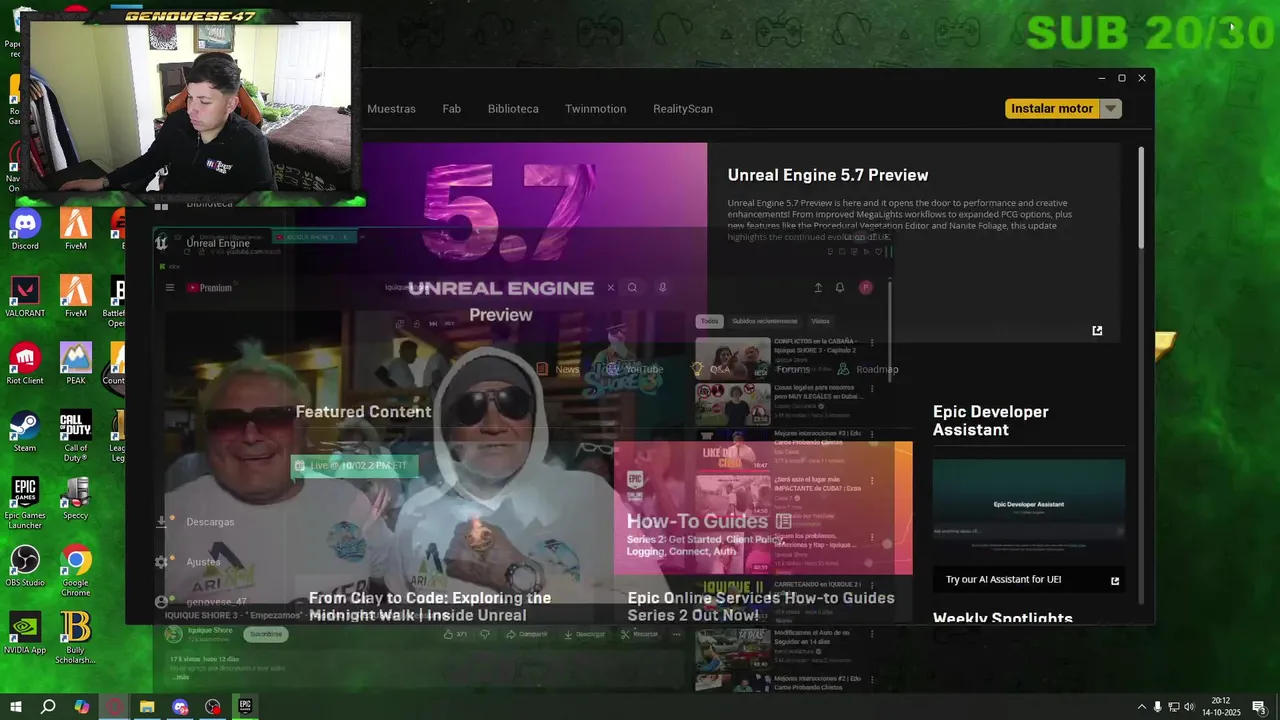Open the genovese_47 account entry
The width and height of the screenshot is (1280, 720).
point(203,602)
